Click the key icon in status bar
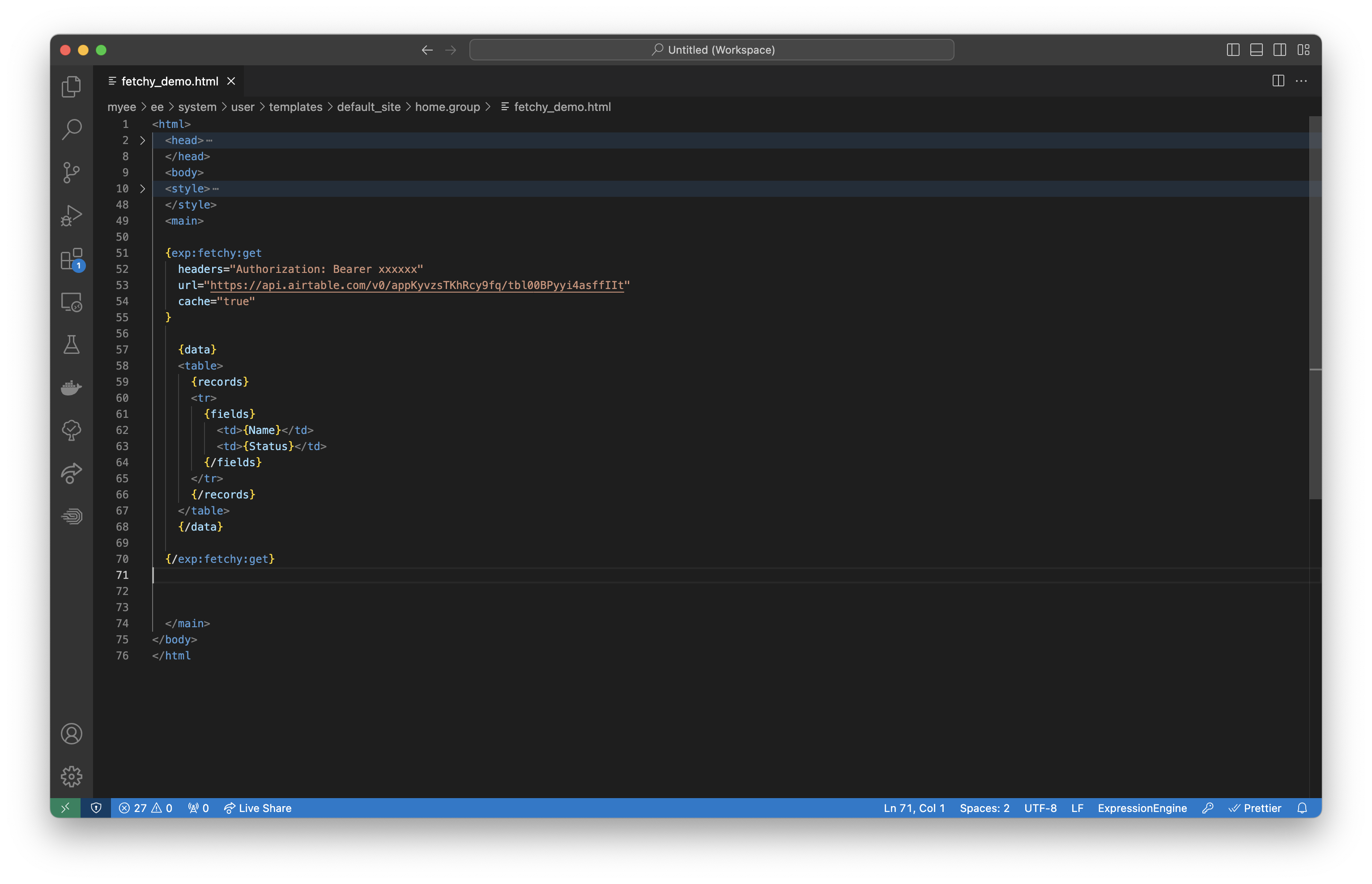The image size is (1372, 884). point(1208,808)
